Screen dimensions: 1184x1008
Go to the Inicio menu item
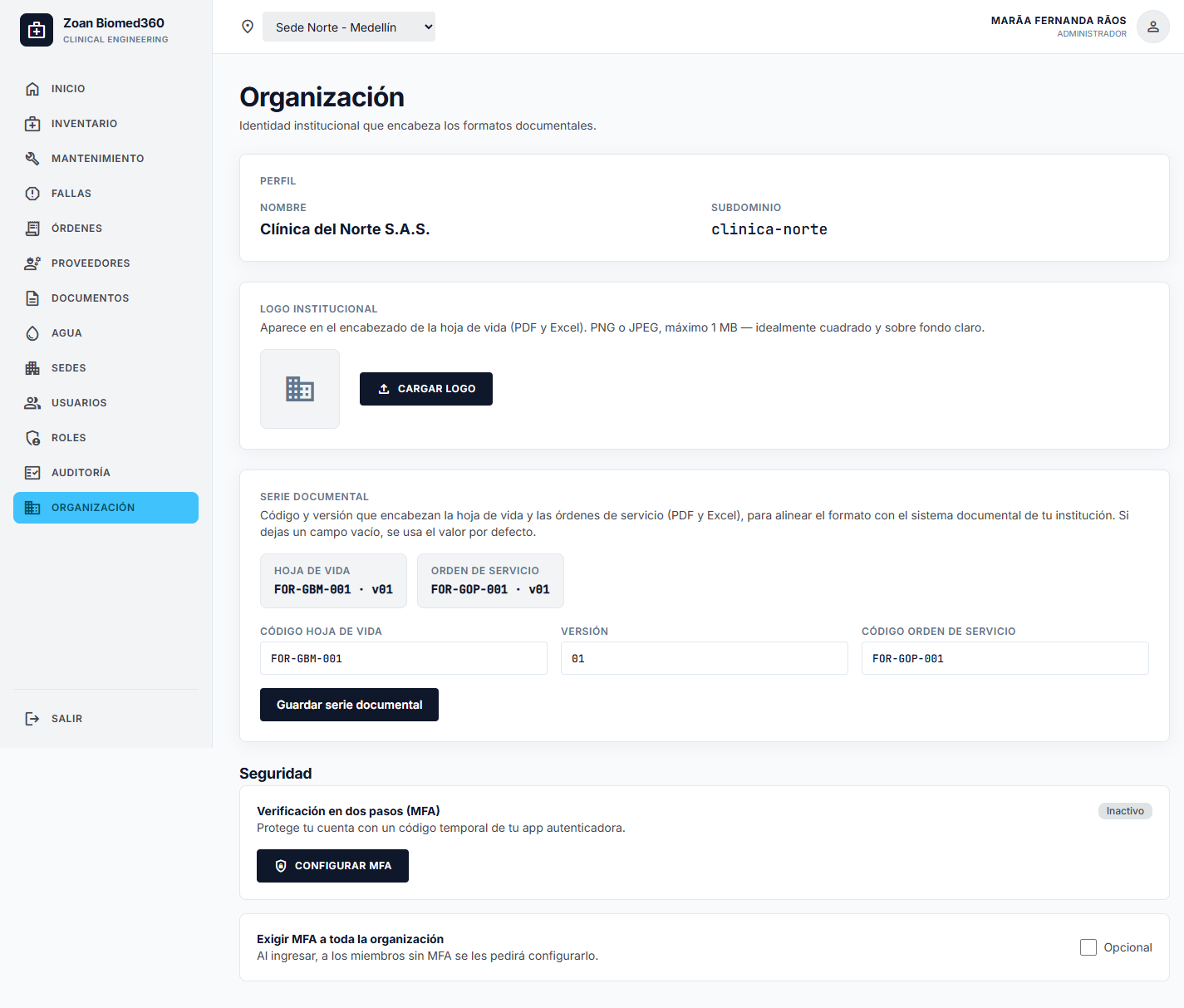pos(106,89)
